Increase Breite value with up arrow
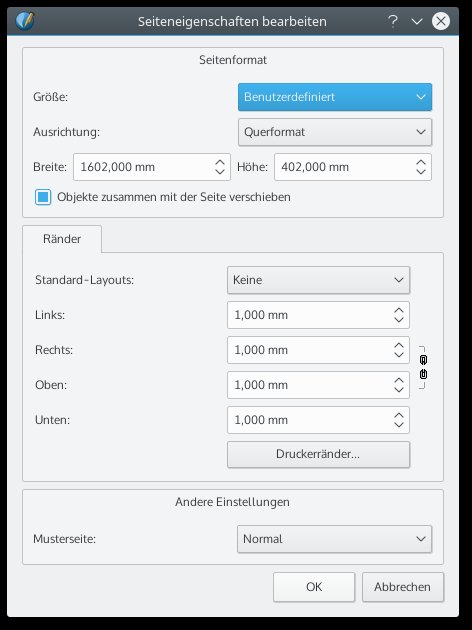 [x=220, y=162]
